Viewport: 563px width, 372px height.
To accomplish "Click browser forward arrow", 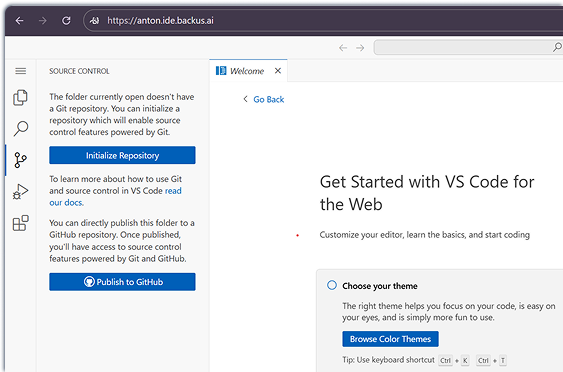I will point(43,21).
